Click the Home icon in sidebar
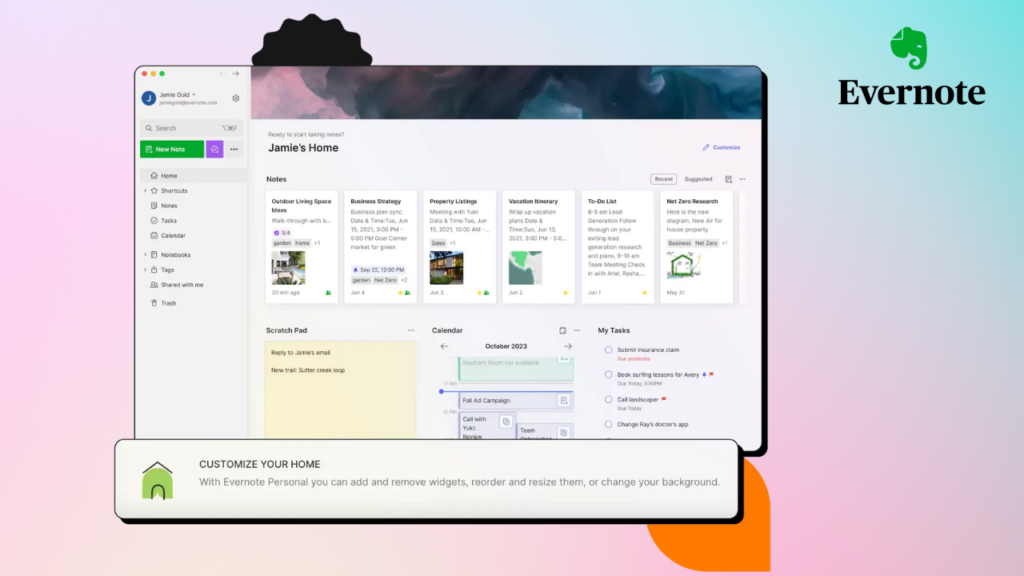 [x=154, y=176]
